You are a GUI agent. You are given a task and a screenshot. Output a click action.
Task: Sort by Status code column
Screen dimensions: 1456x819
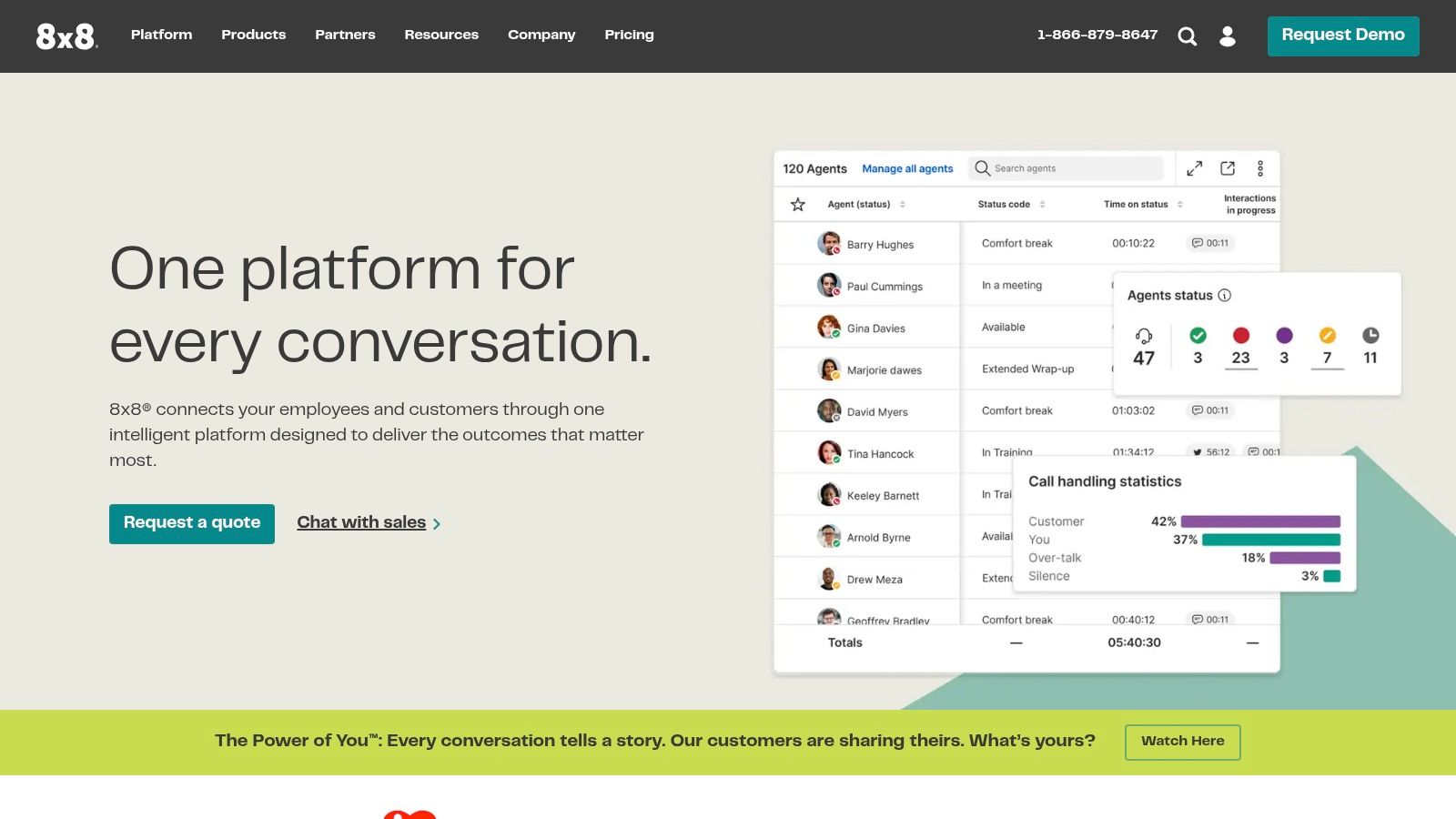[x=1042, y=205]
